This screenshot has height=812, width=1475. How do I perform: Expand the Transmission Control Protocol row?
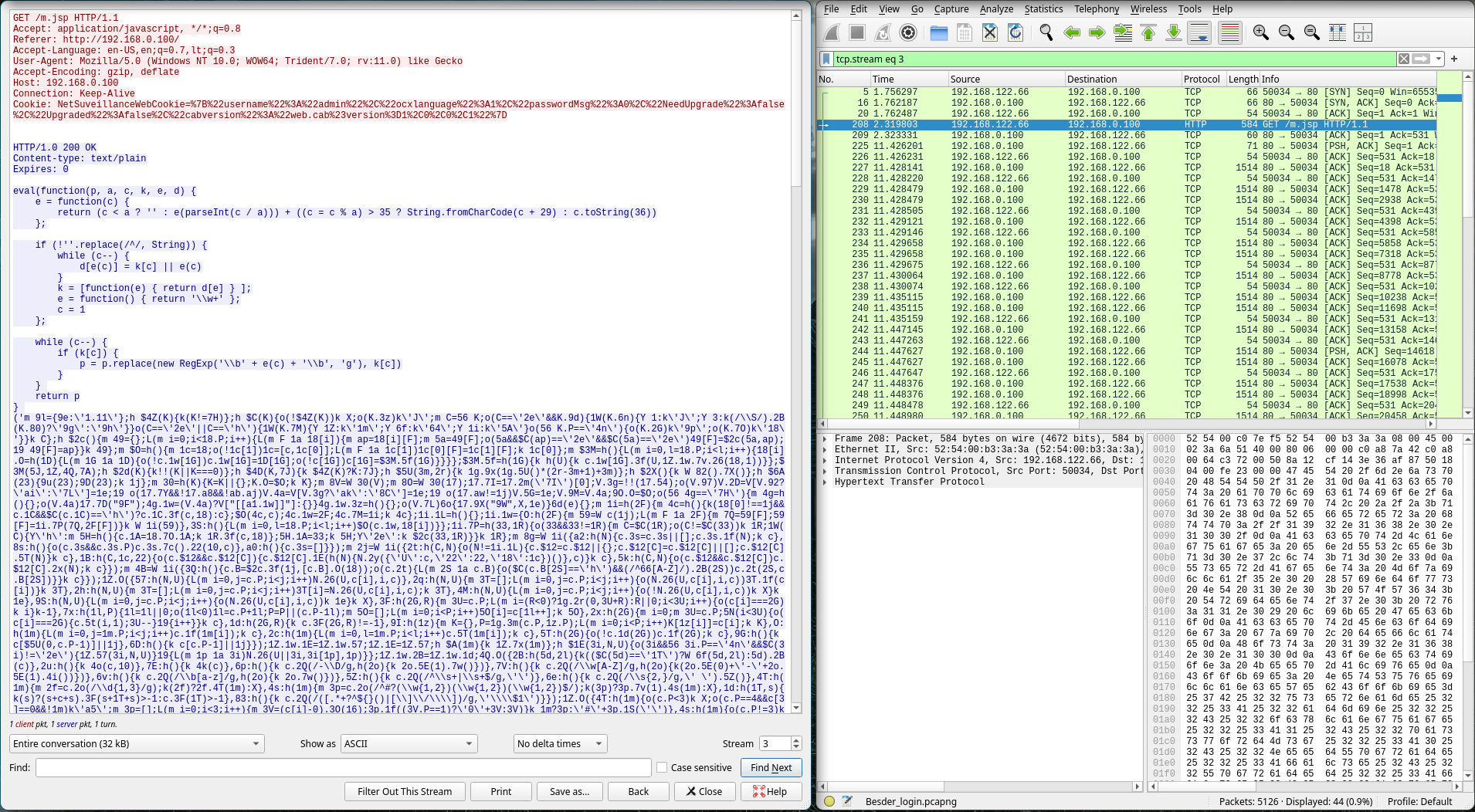coord(826,471)
